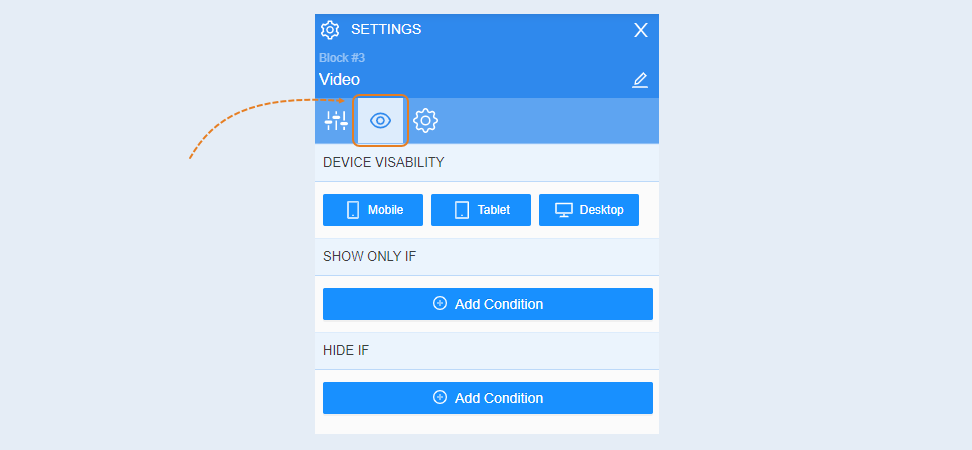This screenshot has width=972, height=450.
Task: Add a condition under SHOW ONLY IF
Action: click(487, 304)
